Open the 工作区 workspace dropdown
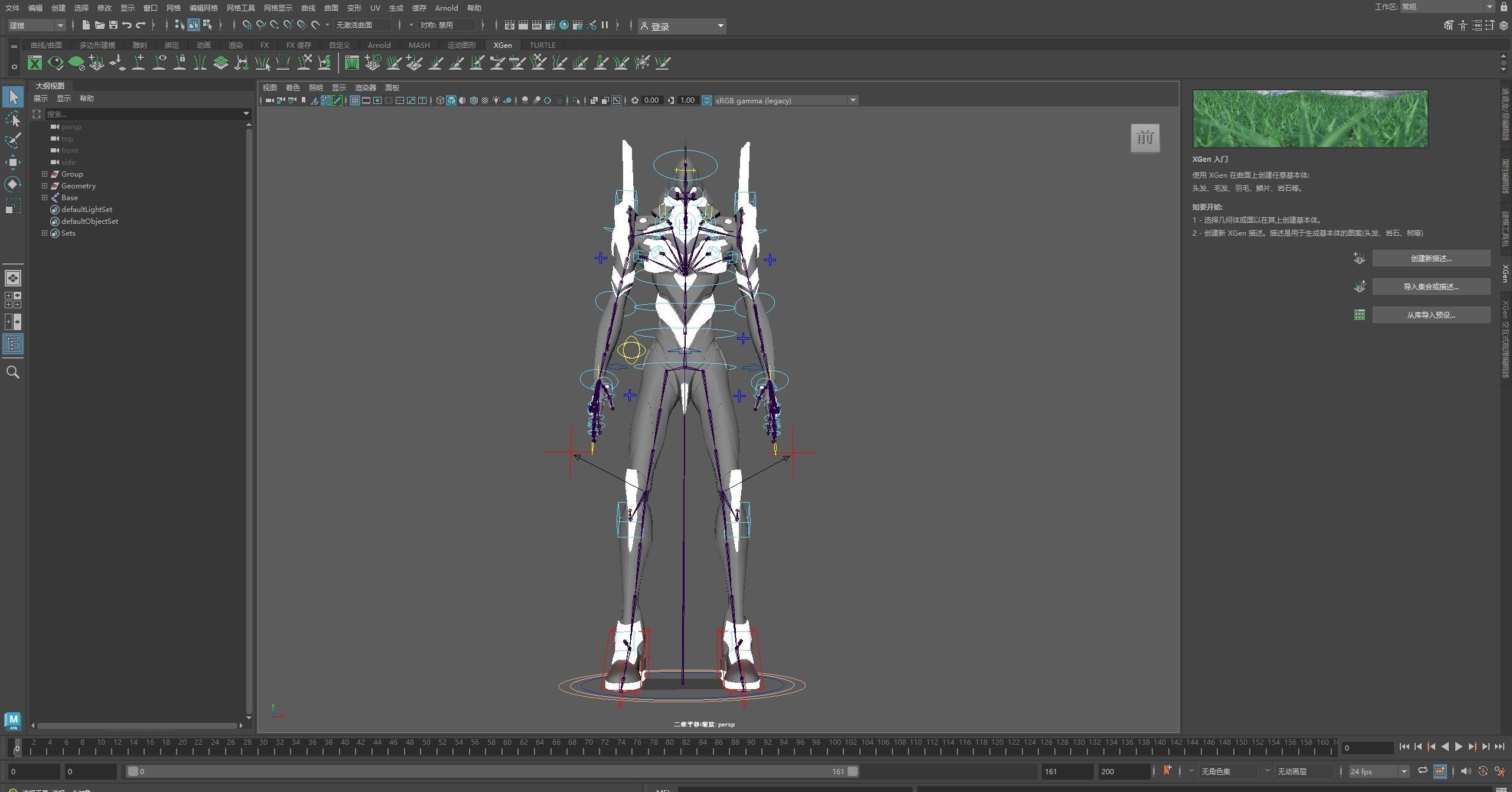The image size is (1512, 792). coord(1447,6)
